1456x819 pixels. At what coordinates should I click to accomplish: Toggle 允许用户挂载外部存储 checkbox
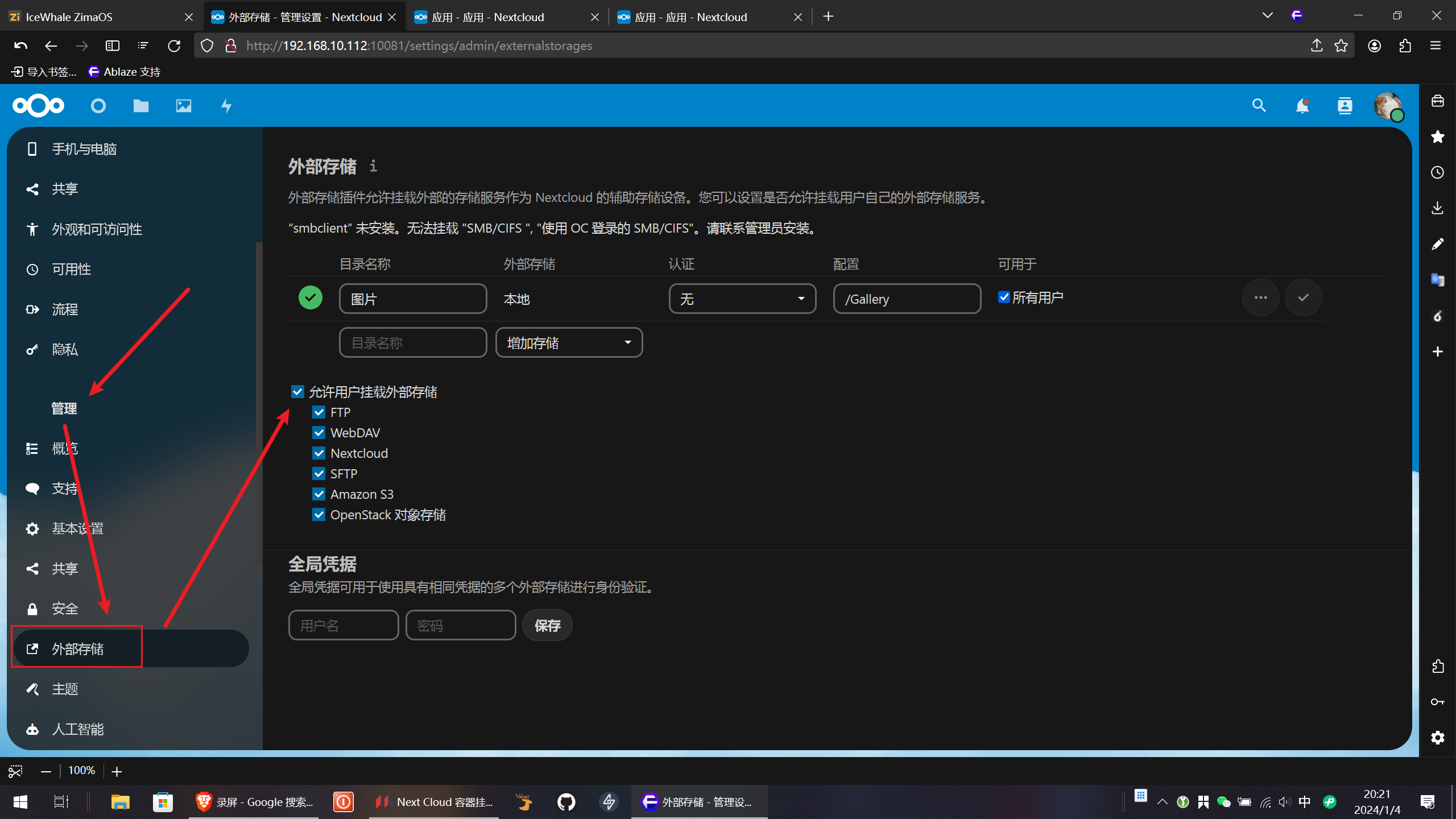(x=297, y=391)
